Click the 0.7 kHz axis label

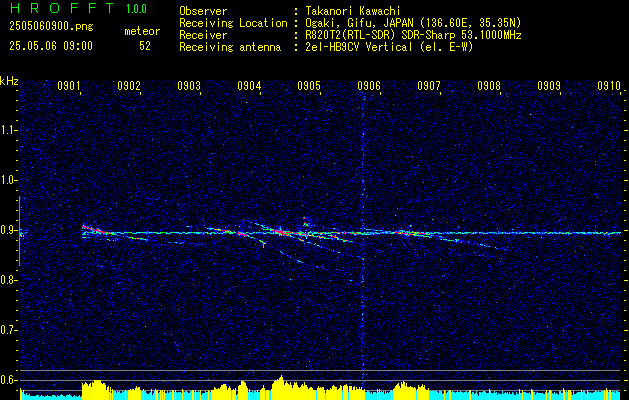pos(8,330)
